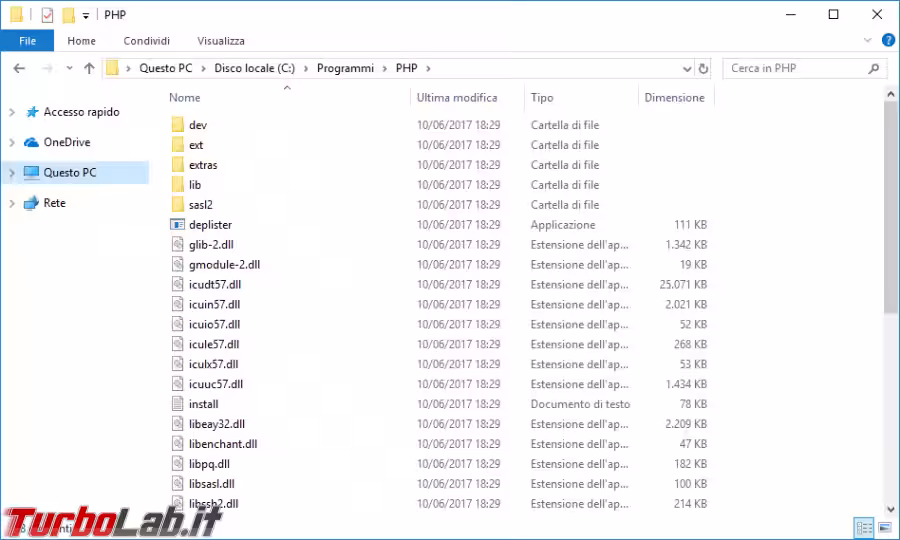900x540 pixels.
Task: Select the dev folder icon
Action: click(x=178, y=125)
